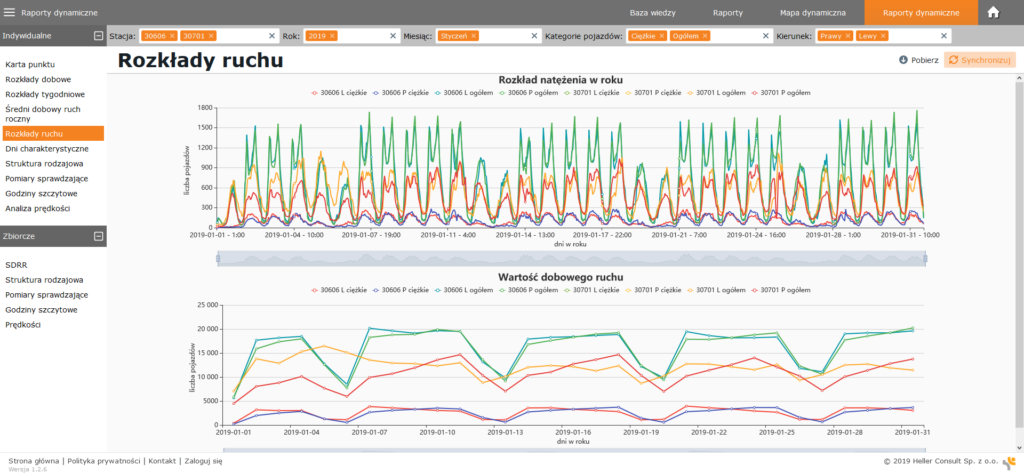Open Dni charakterystyczne report
The width and height of the screenshot is (1024, 473).
coord(46,148)
